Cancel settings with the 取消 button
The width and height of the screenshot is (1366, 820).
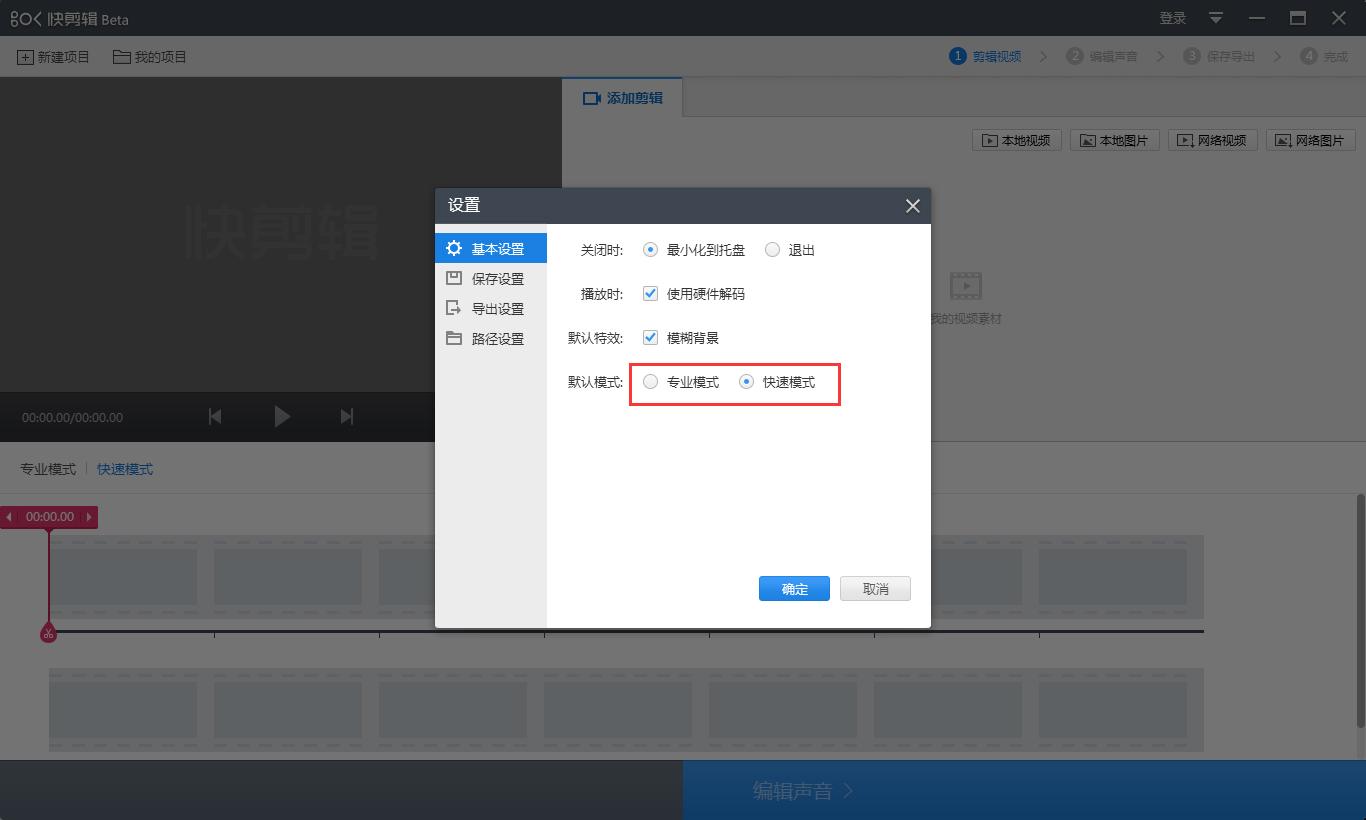875,588
